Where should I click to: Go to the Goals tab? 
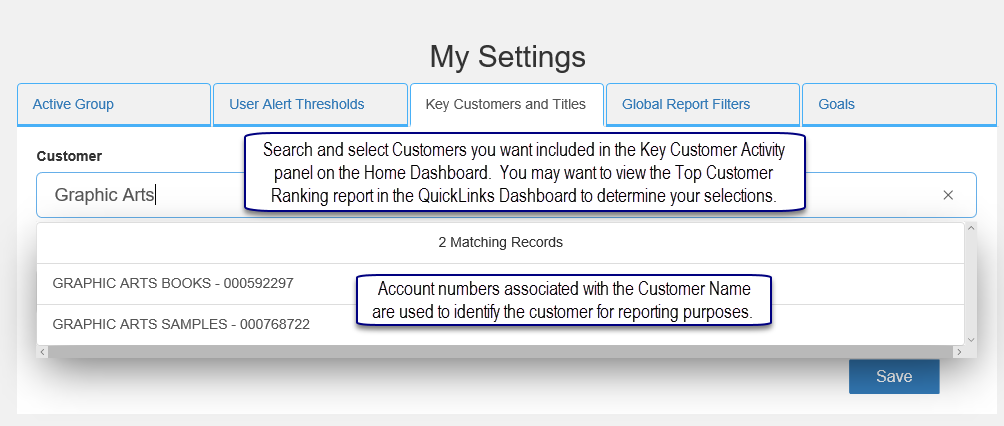[x=899, y=104]
